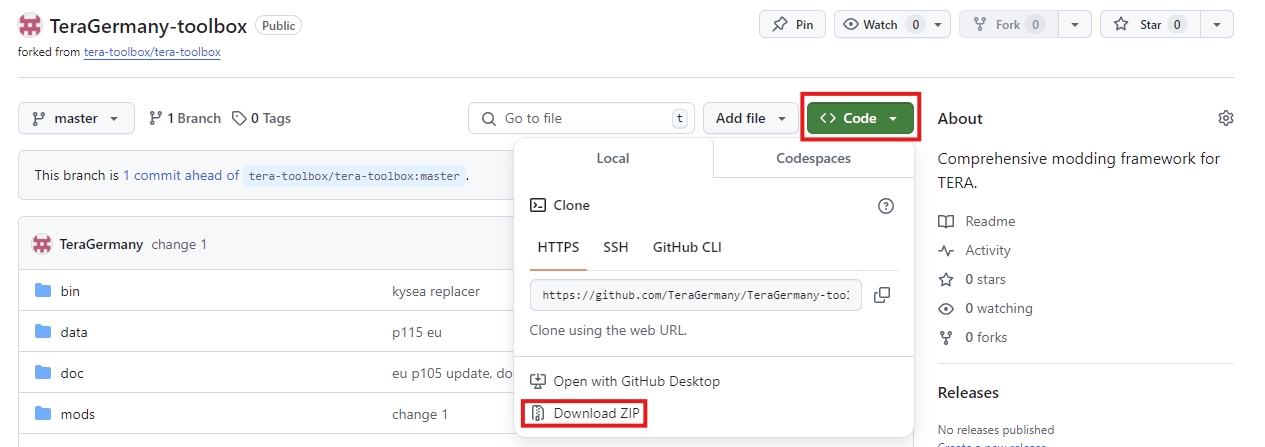
Task: Click the desktop icon beside Open with GitHub Desktop
Action: pyautogui.click(x=538, y=381)
